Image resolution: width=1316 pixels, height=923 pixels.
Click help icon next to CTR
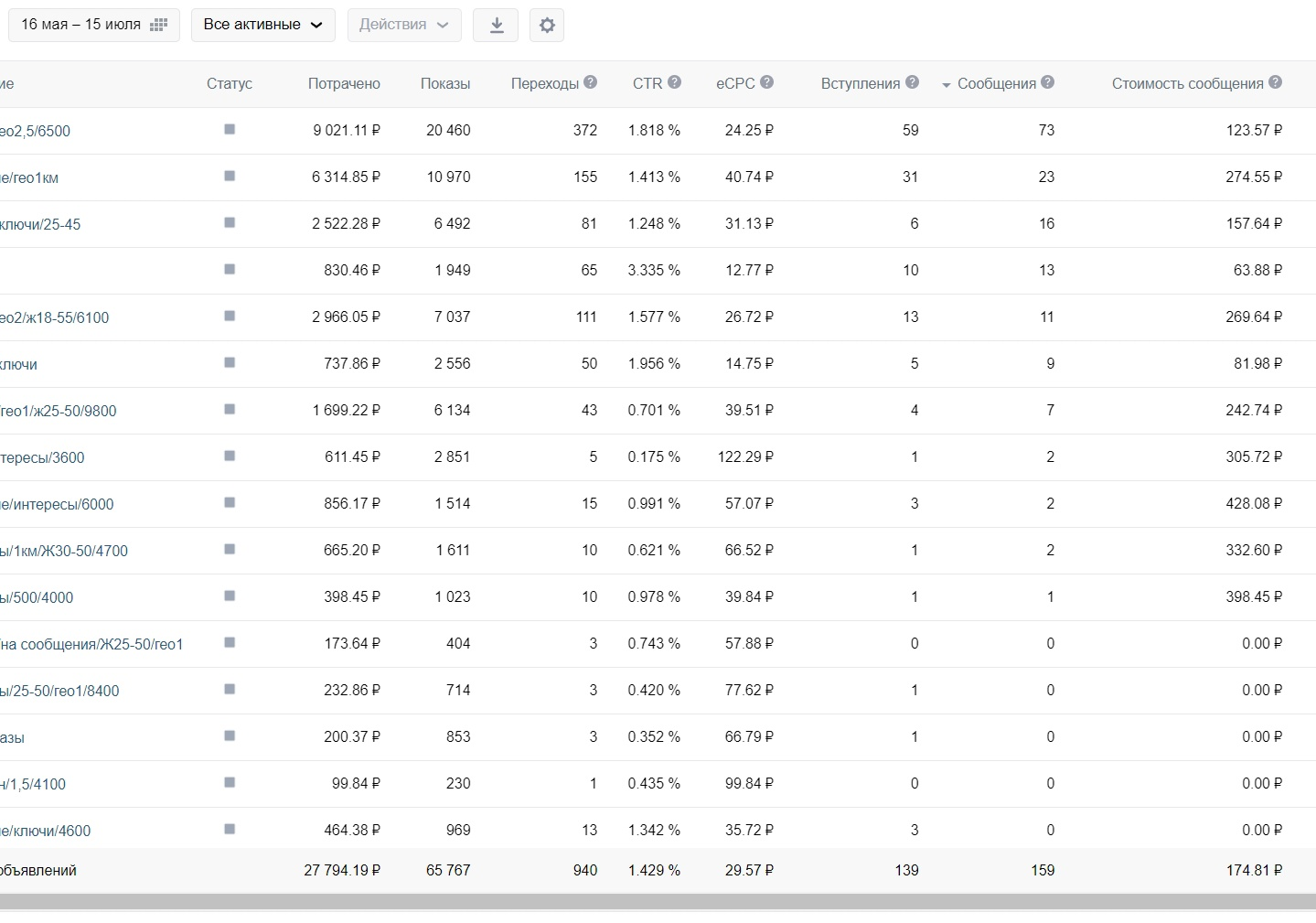tap(674, 82)
